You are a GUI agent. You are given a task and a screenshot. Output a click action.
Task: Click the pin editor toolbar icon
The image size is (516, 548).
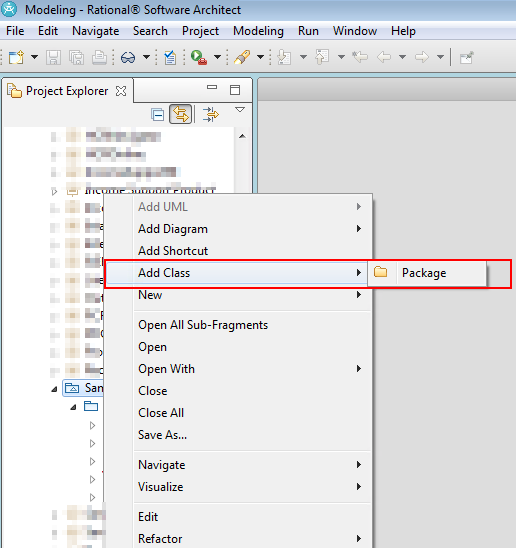tap(467, 57)
